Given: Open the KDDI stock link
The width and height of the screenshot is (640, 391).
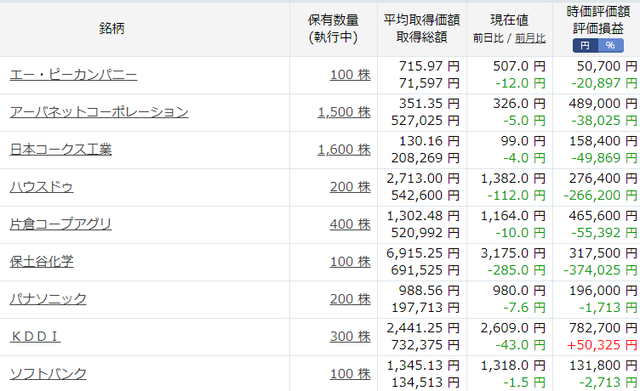Looking at the screenshot, I should (x=35, y=336).
